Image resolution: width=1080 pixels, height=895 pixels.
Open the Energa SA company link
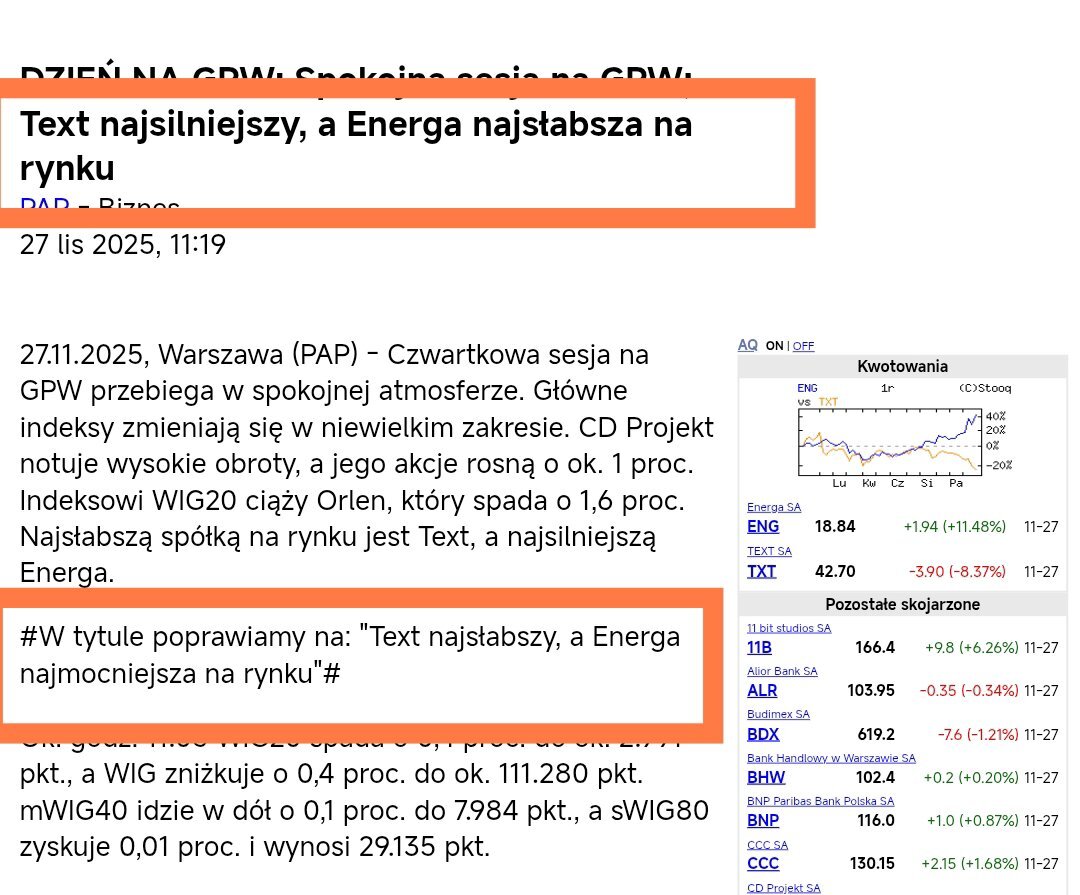tap(773, 507)
